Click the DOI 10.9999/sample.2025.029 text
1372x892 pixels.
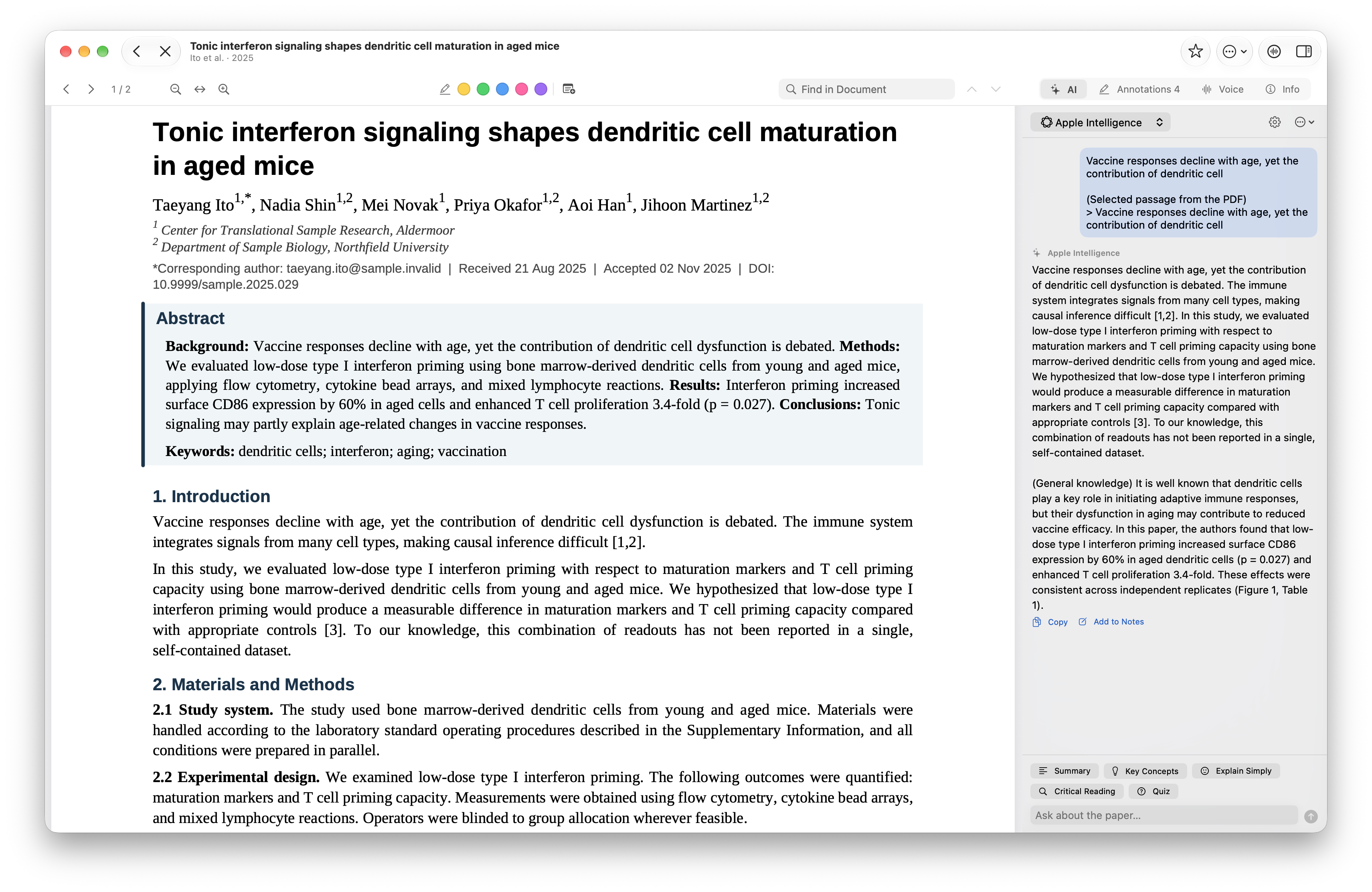click(225, 284)
